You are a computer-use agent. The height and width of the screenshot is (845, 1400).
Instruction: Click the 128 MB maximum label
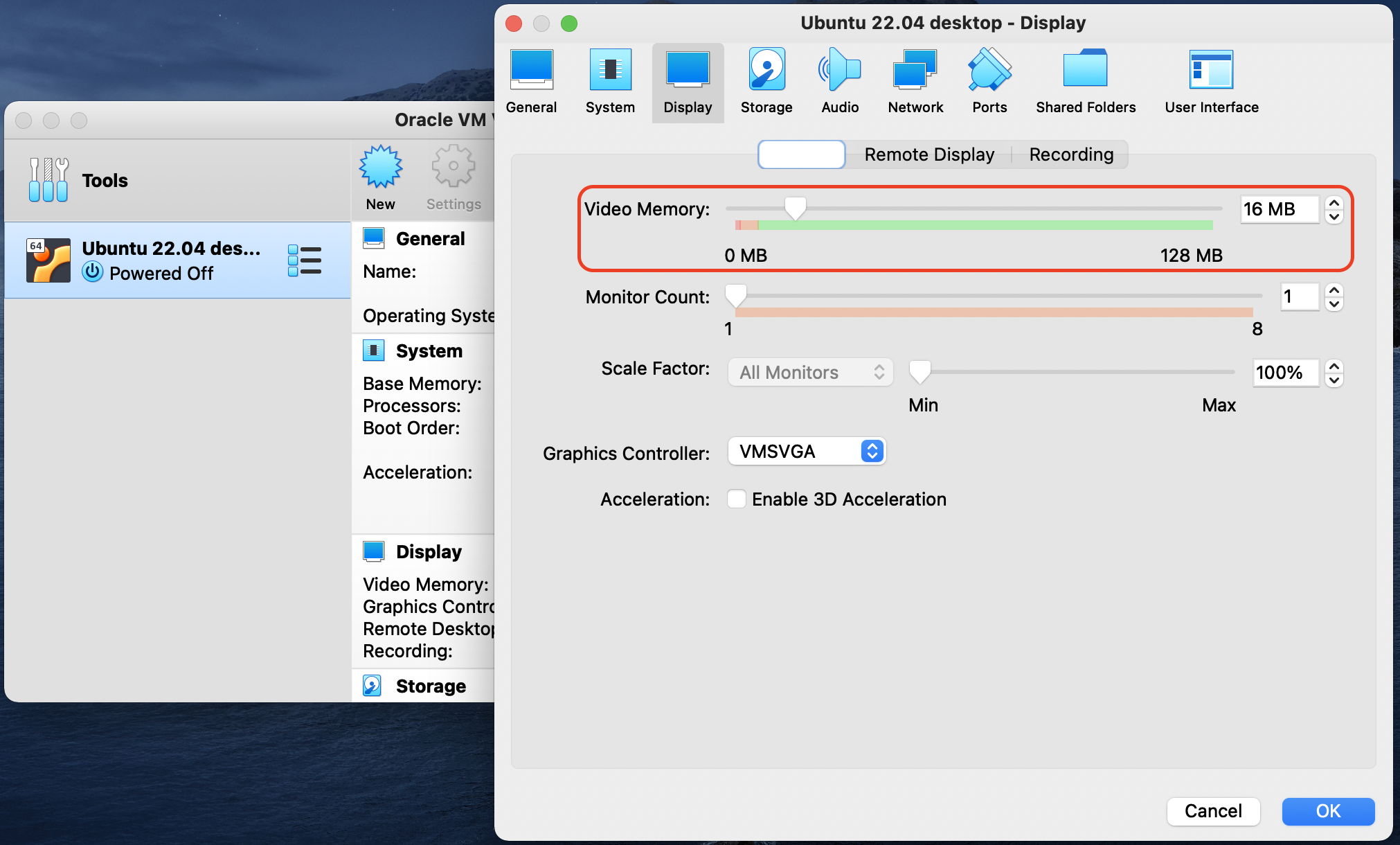pos(1191,256)
